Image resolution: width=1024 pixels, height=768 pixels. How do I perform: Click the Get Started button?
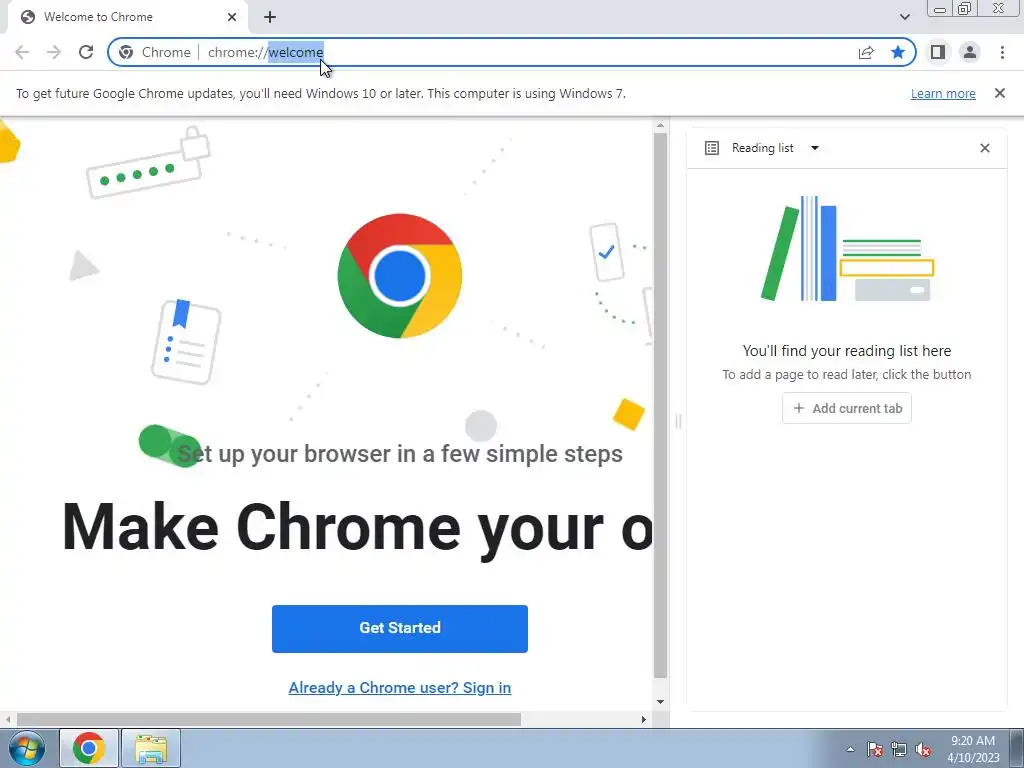[400, 628]
